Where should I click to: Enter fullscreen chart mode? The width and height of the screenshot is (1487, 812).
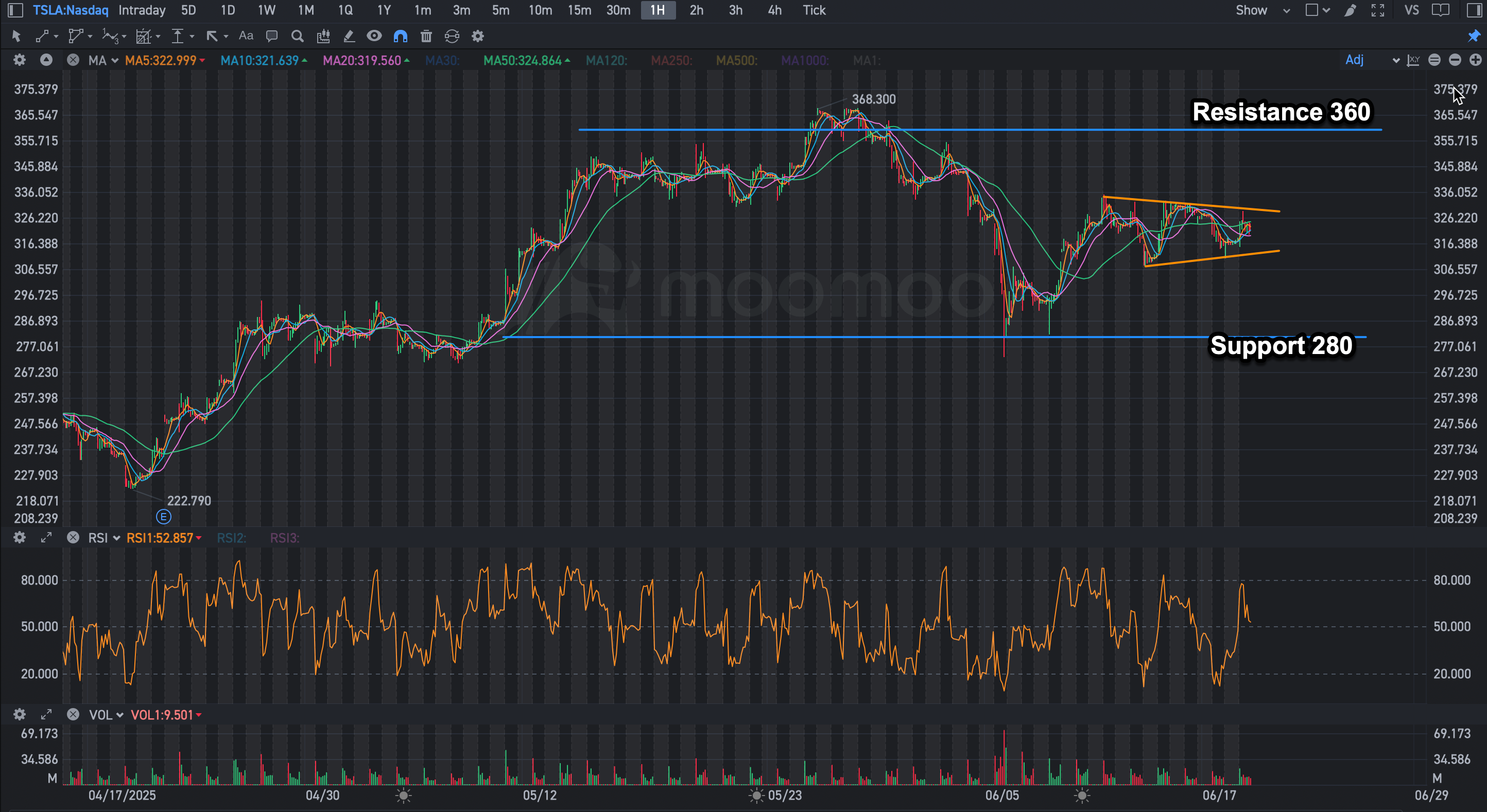1378,10
